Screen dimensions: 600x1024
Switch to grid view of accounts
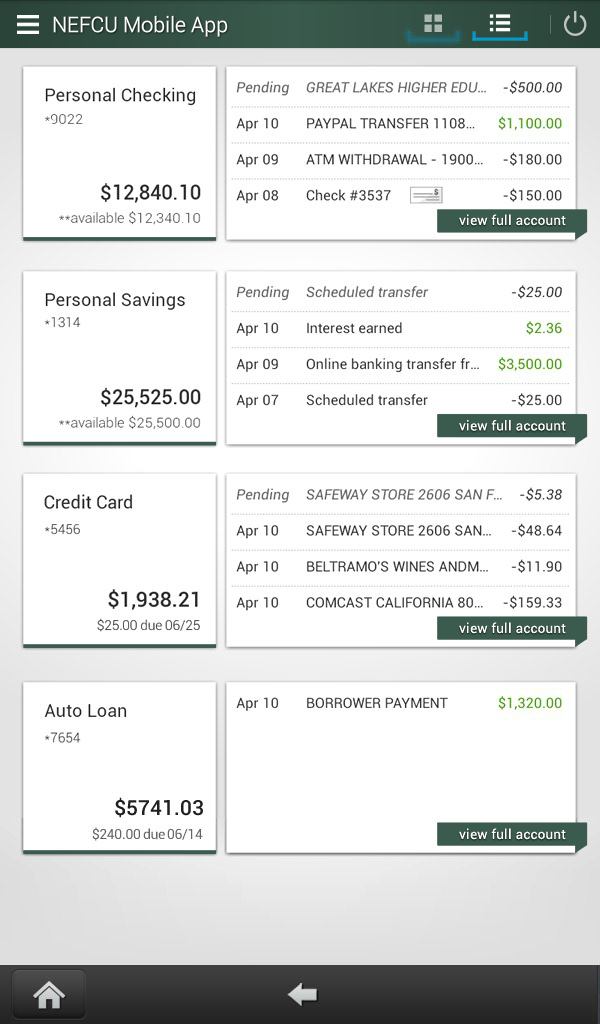point(432,24)
